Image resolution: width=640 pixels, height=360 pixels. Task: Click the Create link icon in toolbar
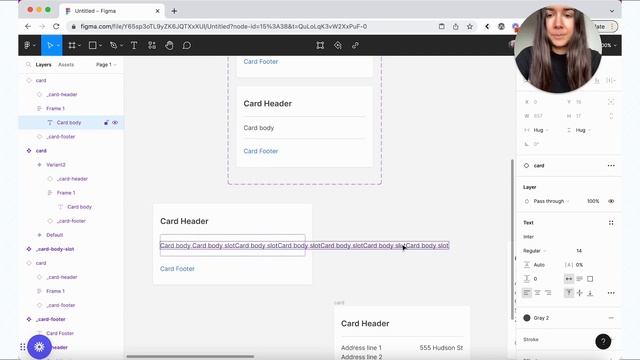[x=355, y=45]
